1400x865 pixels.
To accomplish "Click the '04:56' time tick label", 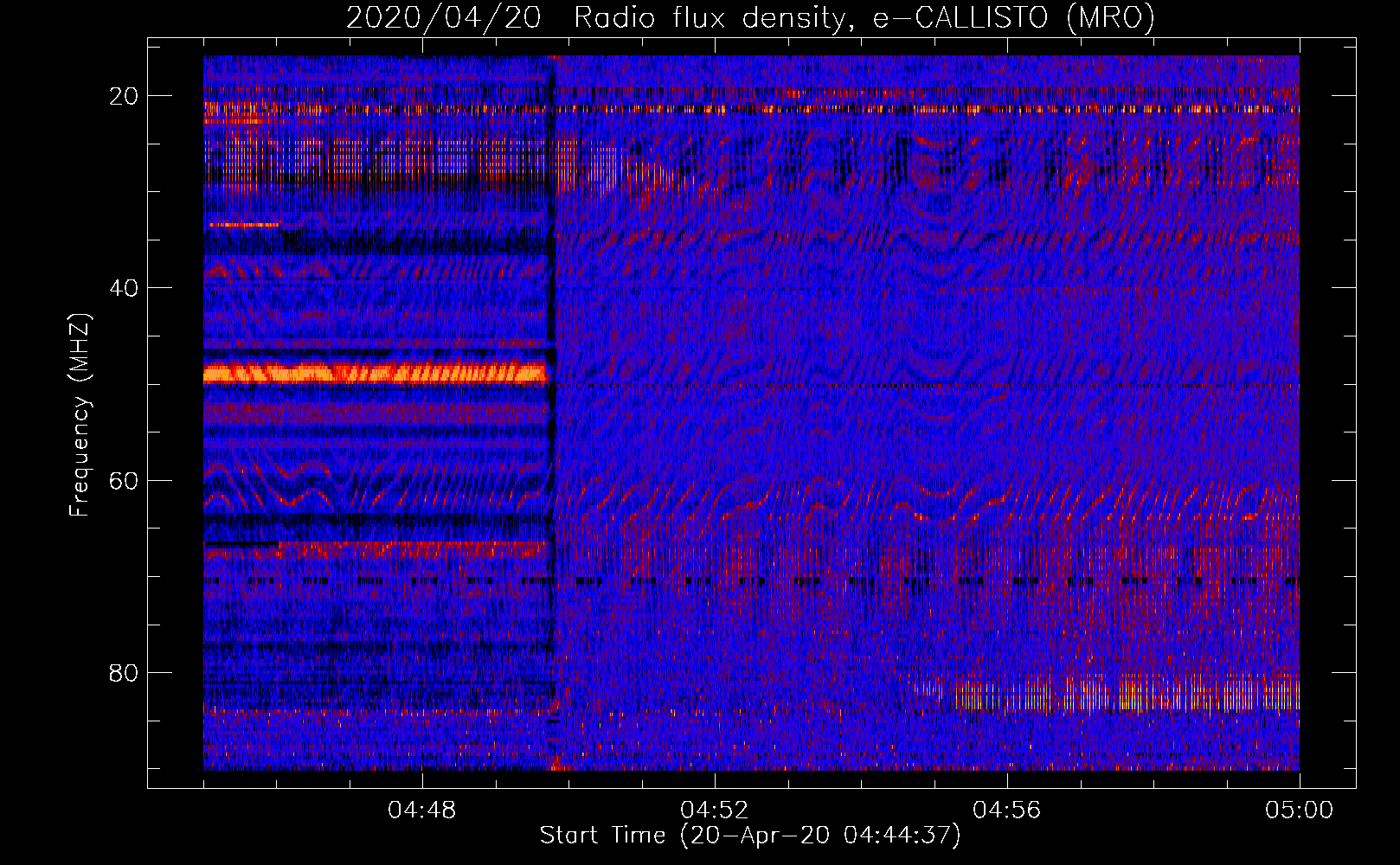I will pos(1007,810).
